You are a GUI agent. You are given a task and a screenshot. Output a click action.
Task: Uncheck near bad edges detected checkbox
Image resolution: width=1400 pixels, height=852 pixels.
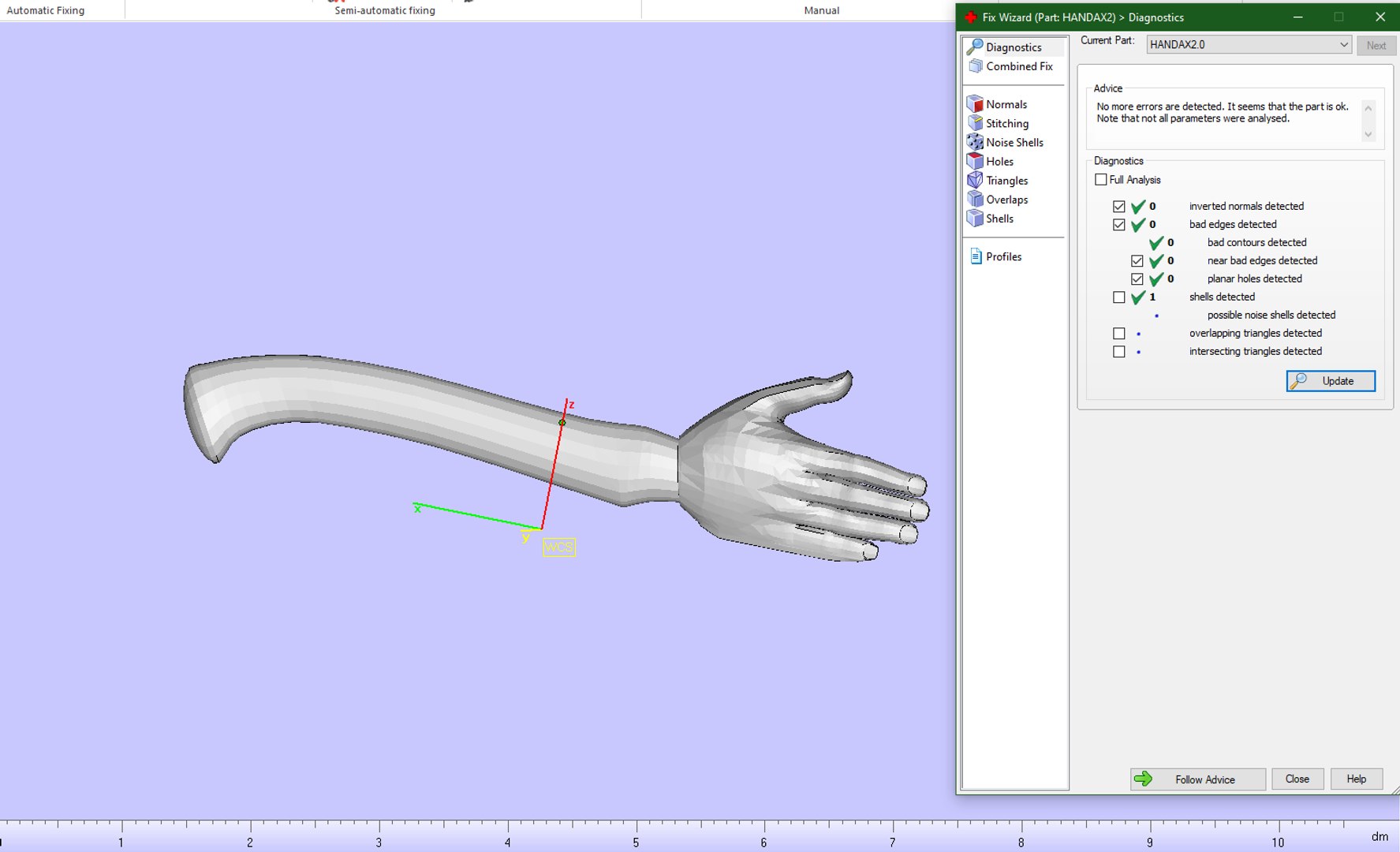1137,261
